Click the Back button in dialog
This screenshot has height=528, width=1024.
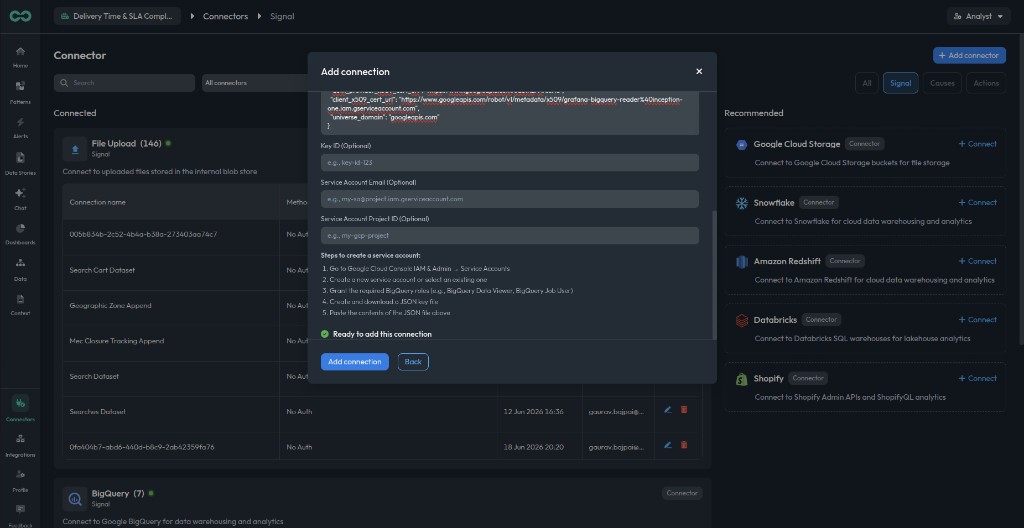(413, 362)
